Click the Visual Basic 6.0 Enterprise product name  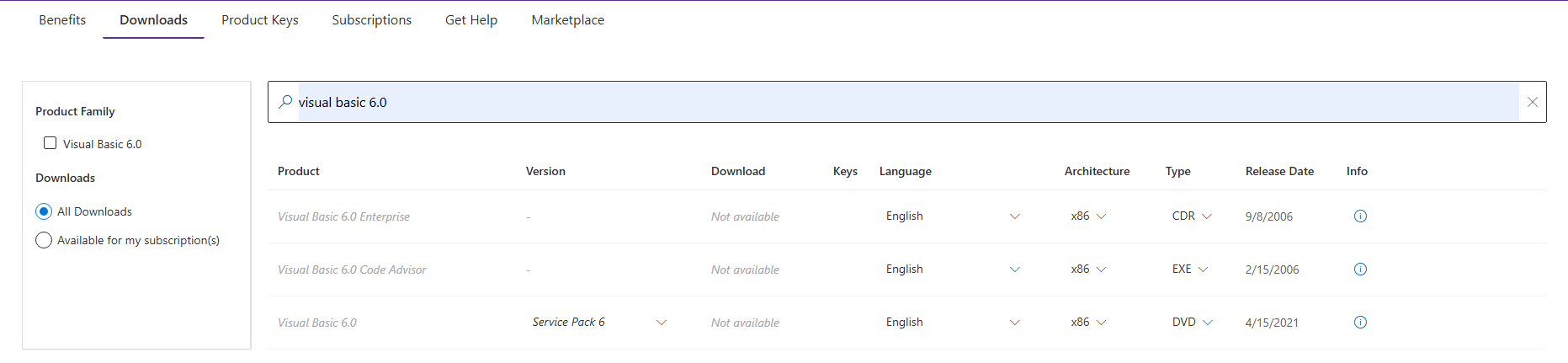click(343, 216)
